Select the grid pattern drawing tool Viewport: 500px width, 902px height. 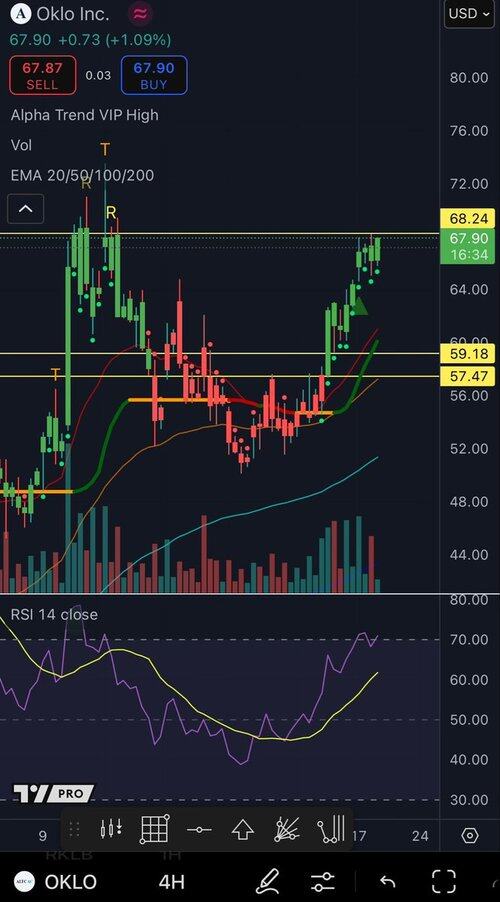(x=155, y=829)
